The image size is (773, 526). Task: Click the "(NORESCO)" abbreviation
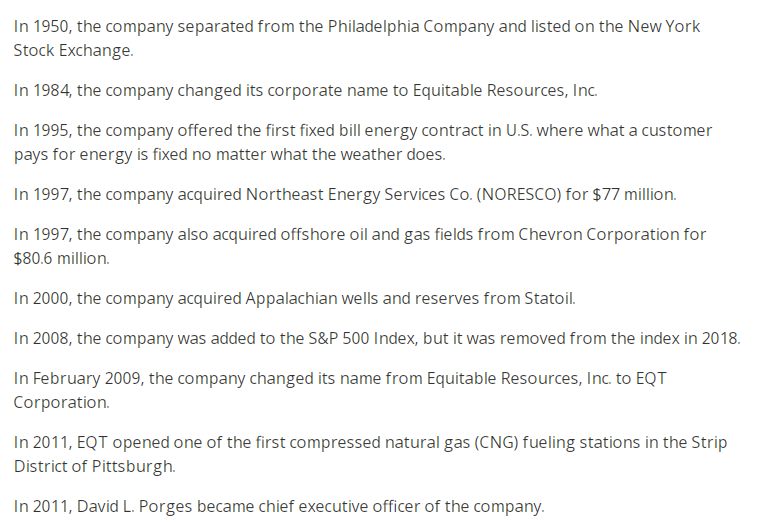tap(516, 194)
